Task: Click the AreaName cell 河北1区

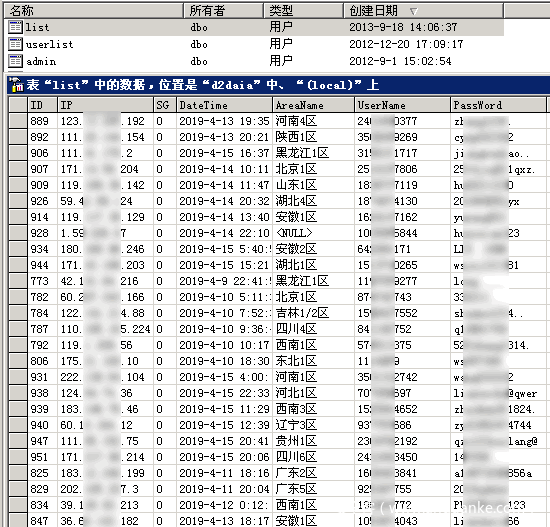Action: 313,393
